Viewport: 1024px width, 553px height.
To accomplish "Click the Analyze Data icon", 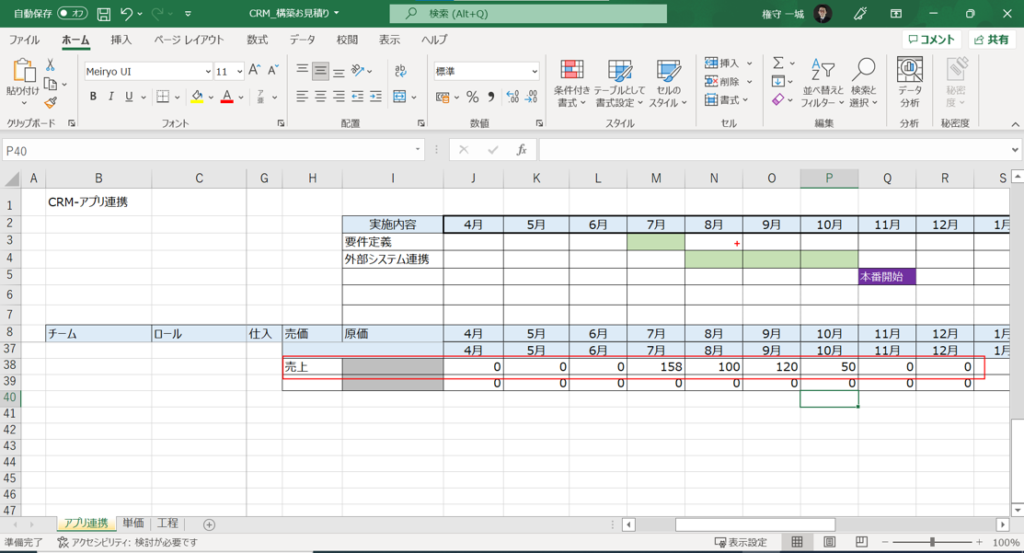I will coord(910,69).
